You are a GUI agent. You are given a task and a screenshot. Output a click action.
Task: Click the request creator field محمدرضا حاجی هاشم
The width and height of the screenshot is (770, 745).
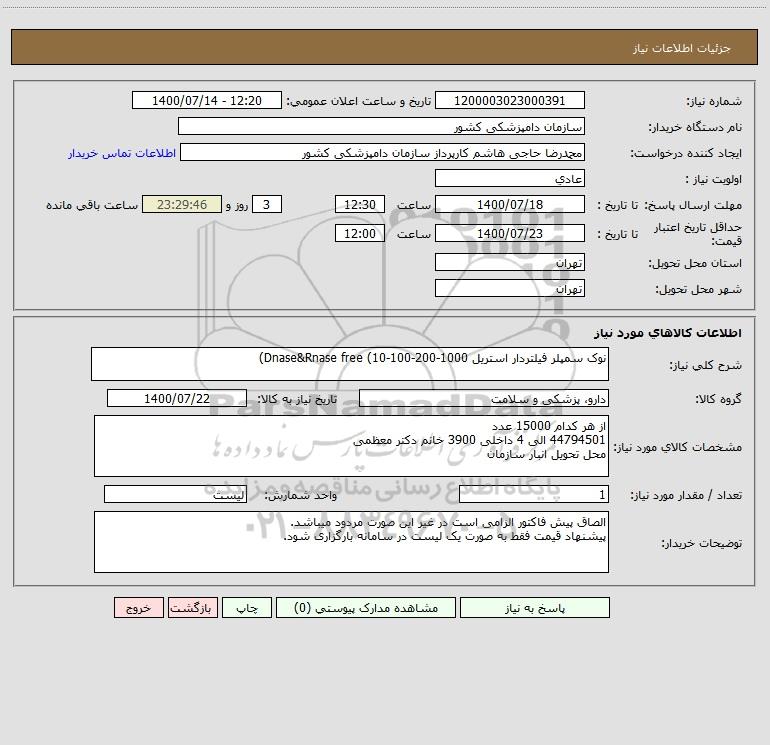click(x=383, y=152)
